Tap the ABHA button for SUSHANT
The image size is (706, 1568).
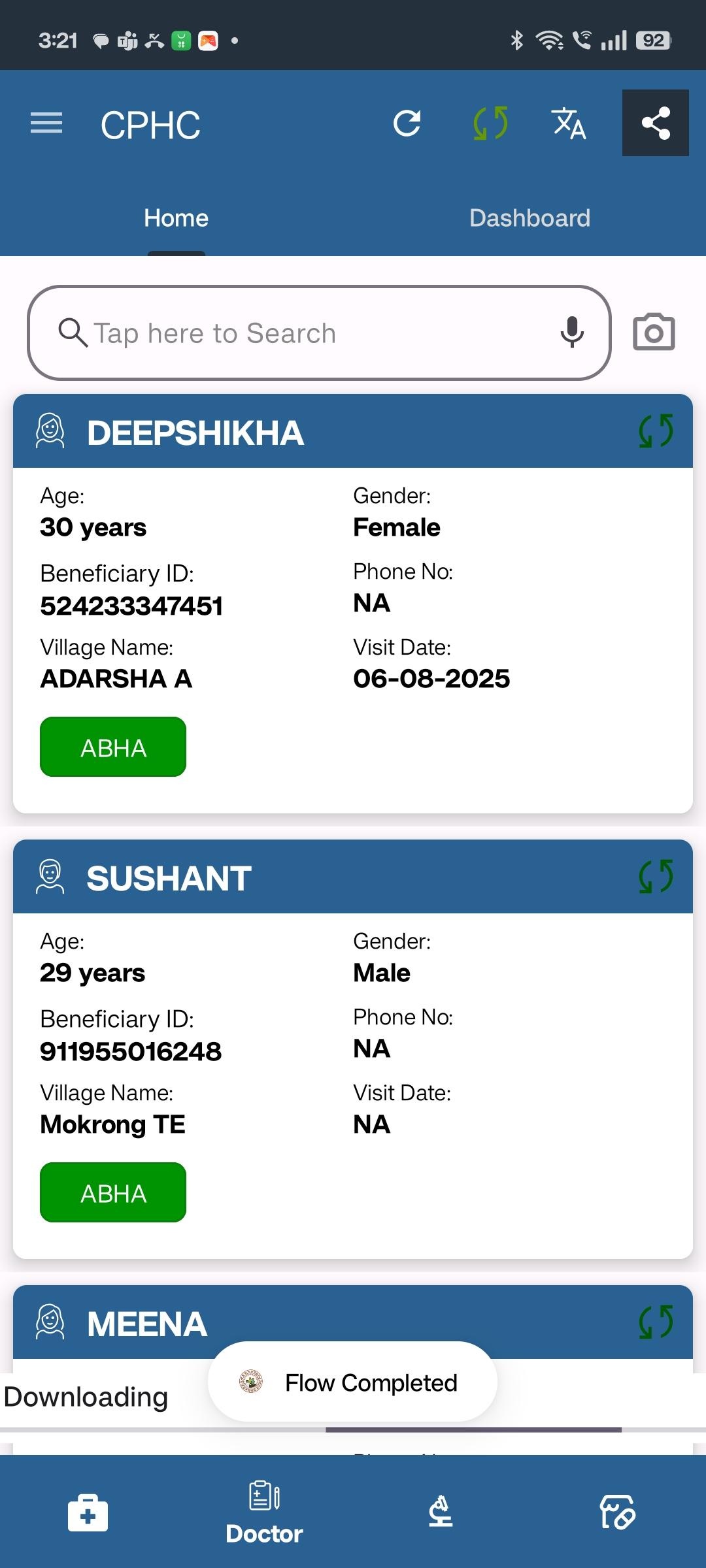[113, 1192]
